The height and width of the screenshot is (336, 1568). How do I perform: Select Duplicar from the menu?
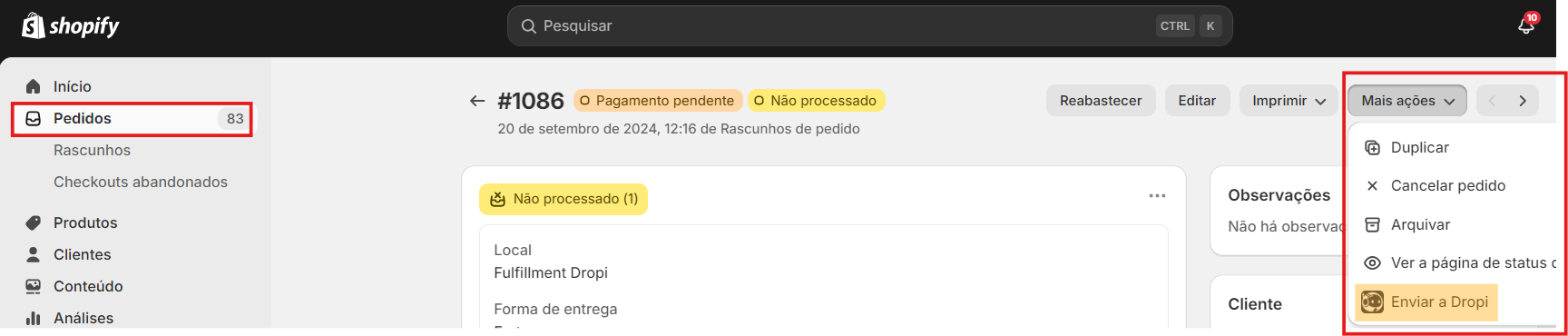click(1419, 147)
